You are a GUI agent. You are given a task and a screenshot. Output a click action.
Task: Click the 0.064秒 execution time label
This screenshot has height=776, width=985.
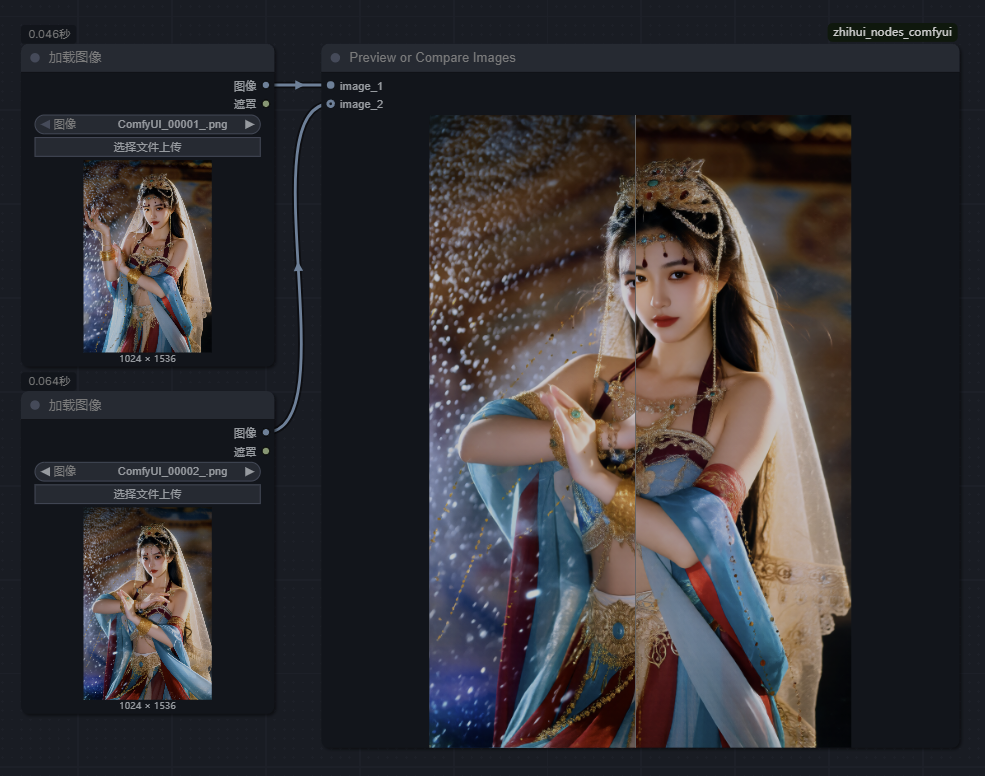[x=49, y=381]
